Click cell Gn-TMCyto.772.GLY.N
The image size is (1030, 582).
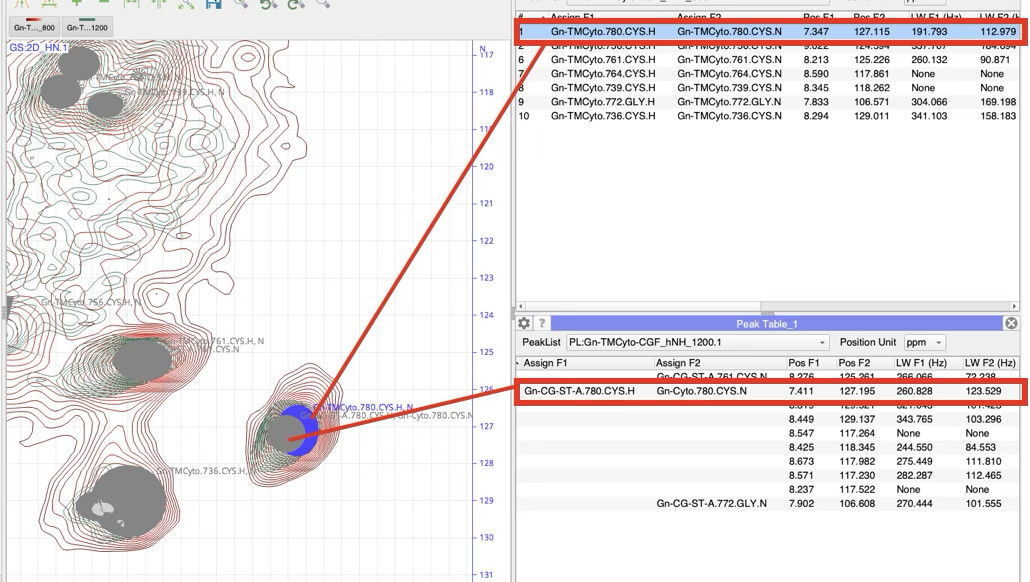coord(729,102)
